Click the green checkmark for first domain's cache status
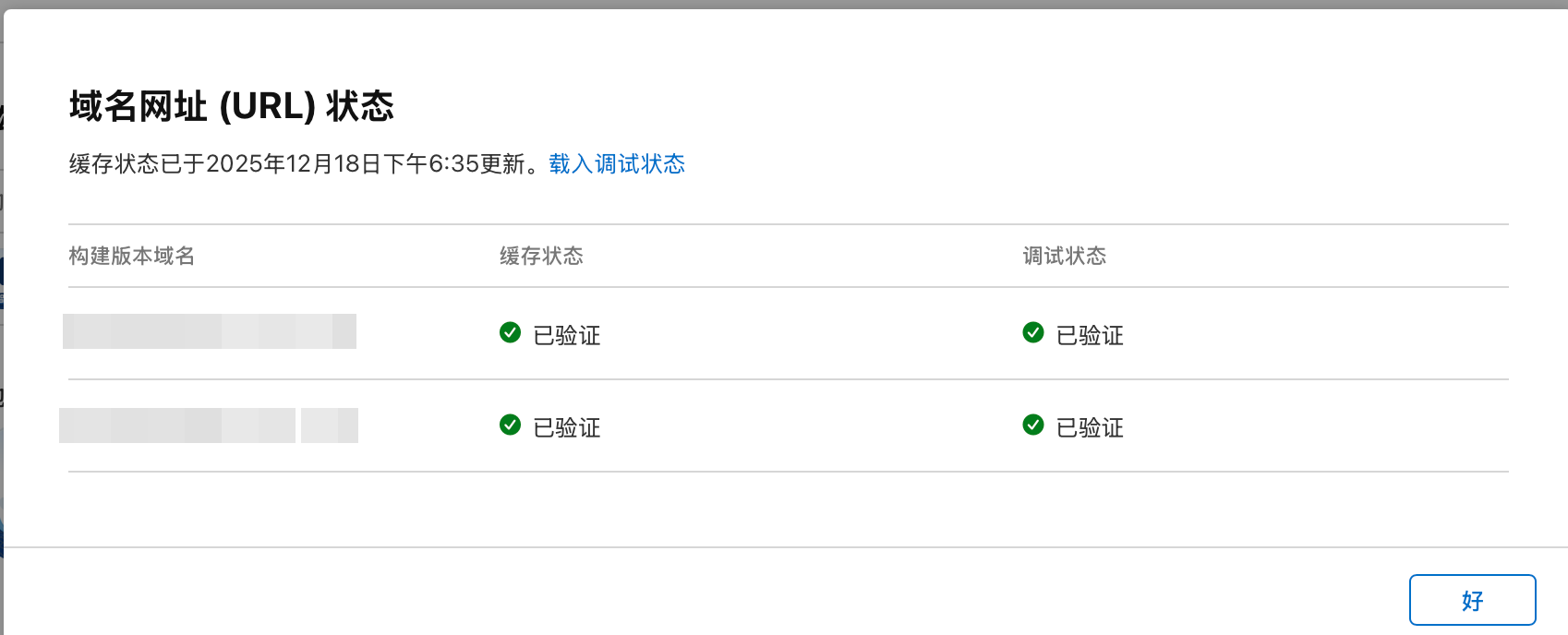Image resolution: width=1568 pixels, height=635 pixels. coord(510,332)
